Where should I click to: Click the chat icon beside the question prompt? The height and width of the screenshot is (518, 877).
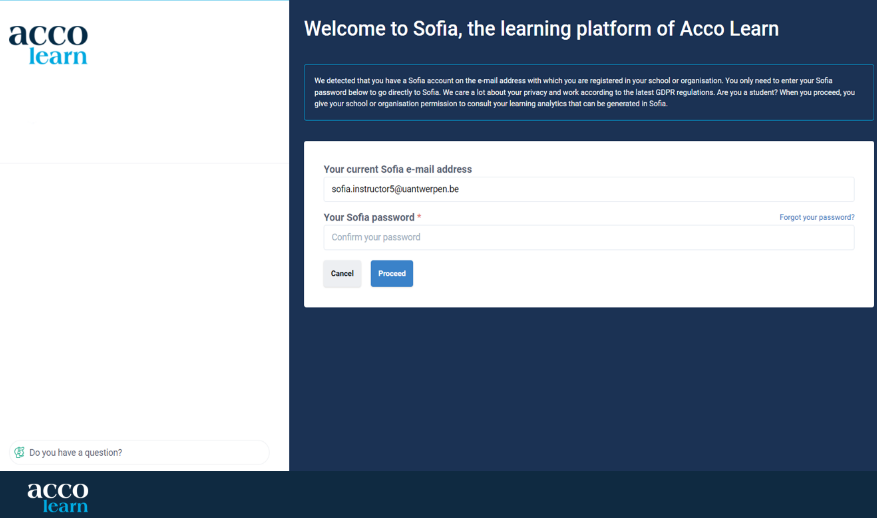[x=20, y=452]
